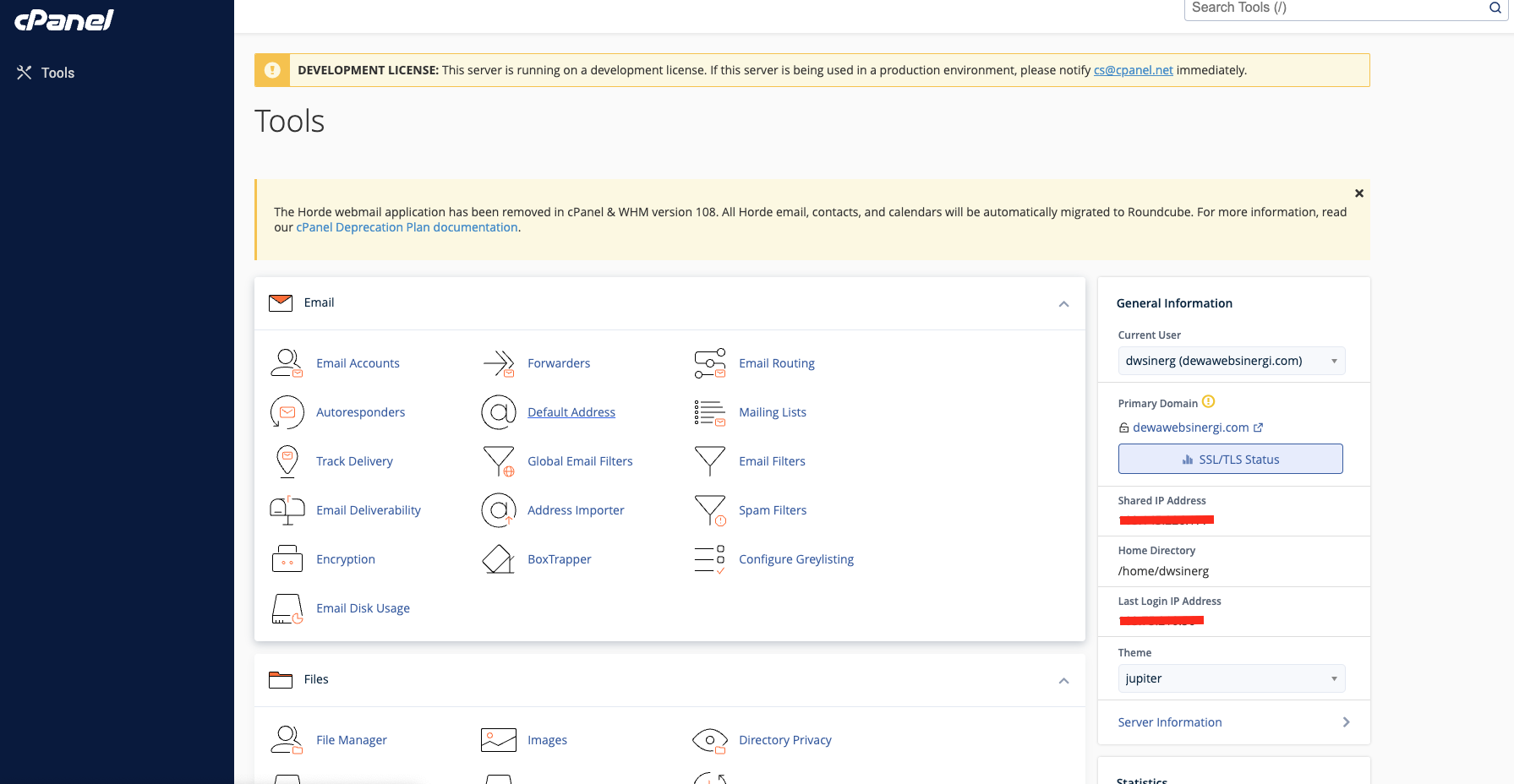Open the Address Importer link
1514x784 pixels.
tap(576, 510)
